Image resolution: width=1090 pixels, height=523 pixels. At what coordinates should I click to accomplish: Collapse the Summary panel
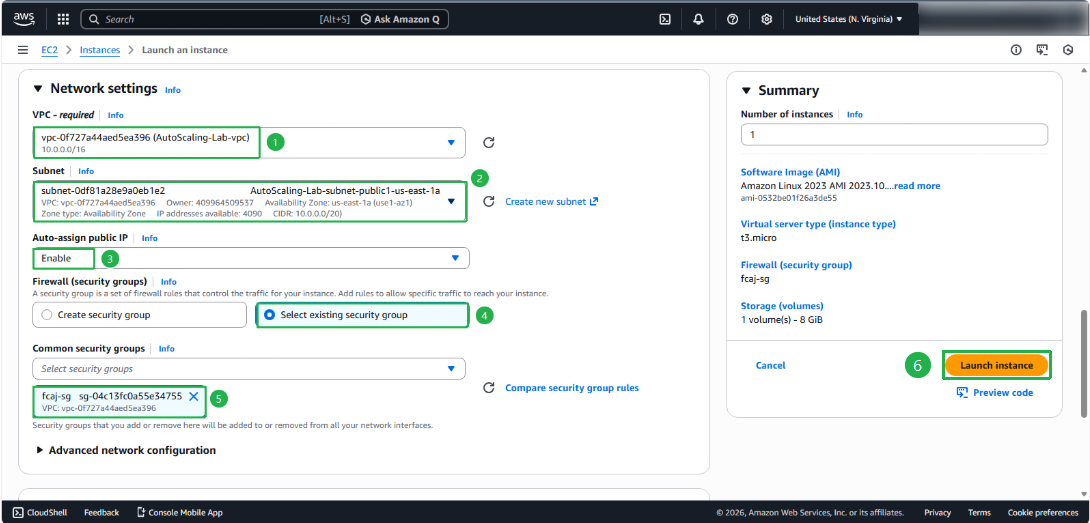[x=746, y=90]
